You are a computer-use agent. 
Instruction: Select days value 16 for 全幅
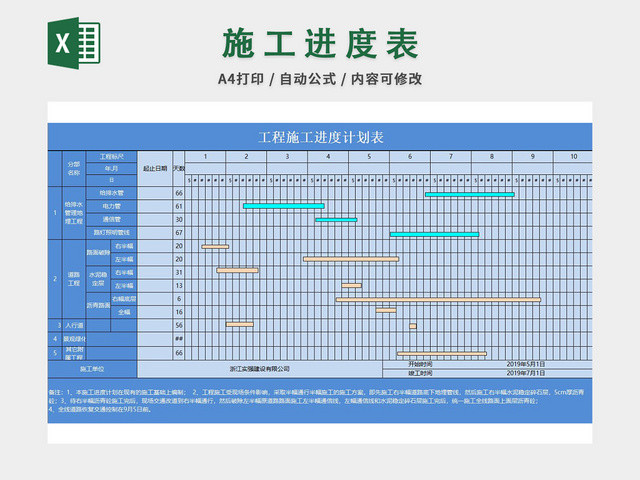tap(179, 312)
